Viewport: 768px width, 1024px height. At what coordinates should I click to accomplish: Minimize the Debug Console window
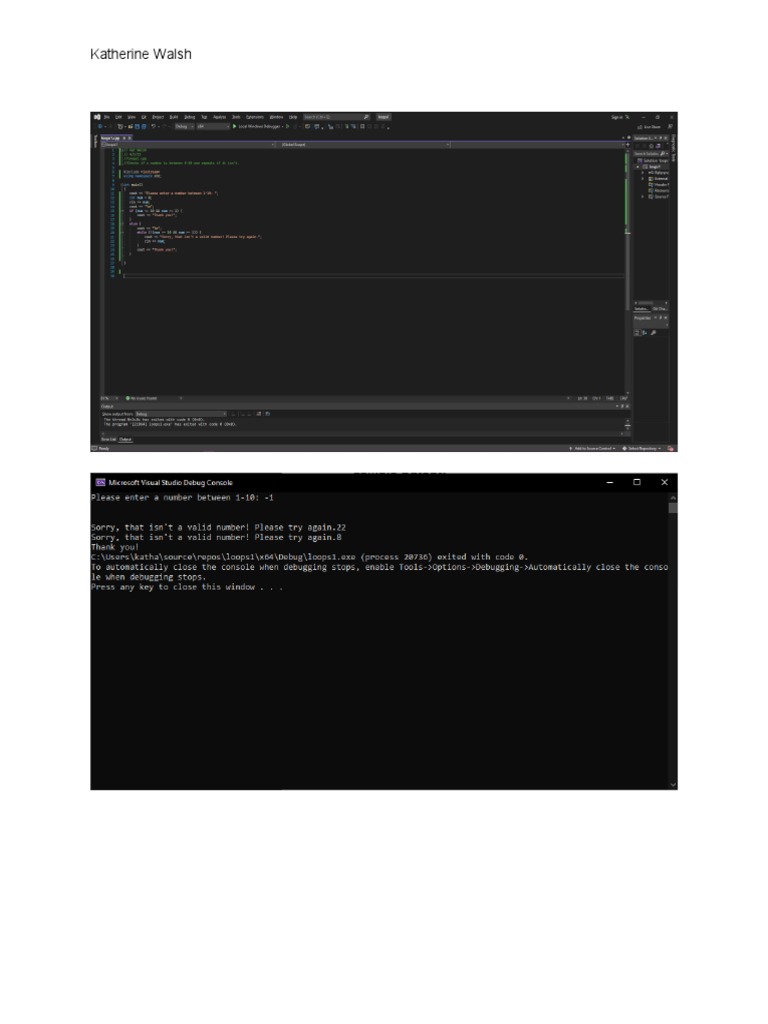click(610, 482)
